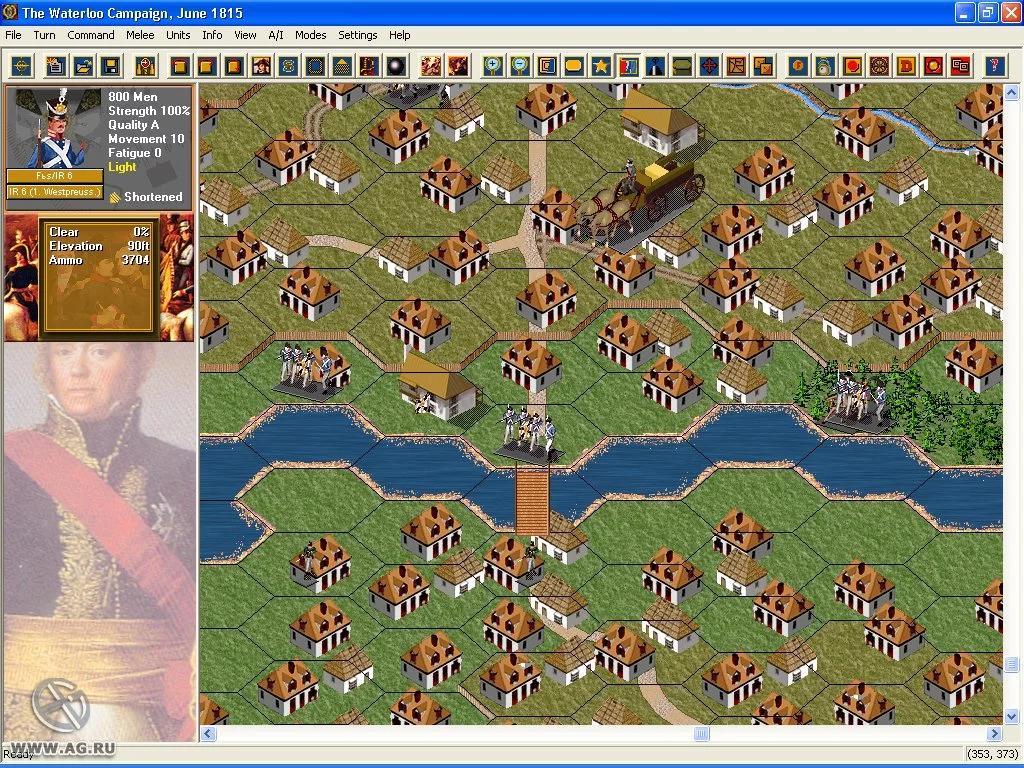Click the horizontal scrollbar right arrow
1024x768 pixels.
tap(995, 733)
